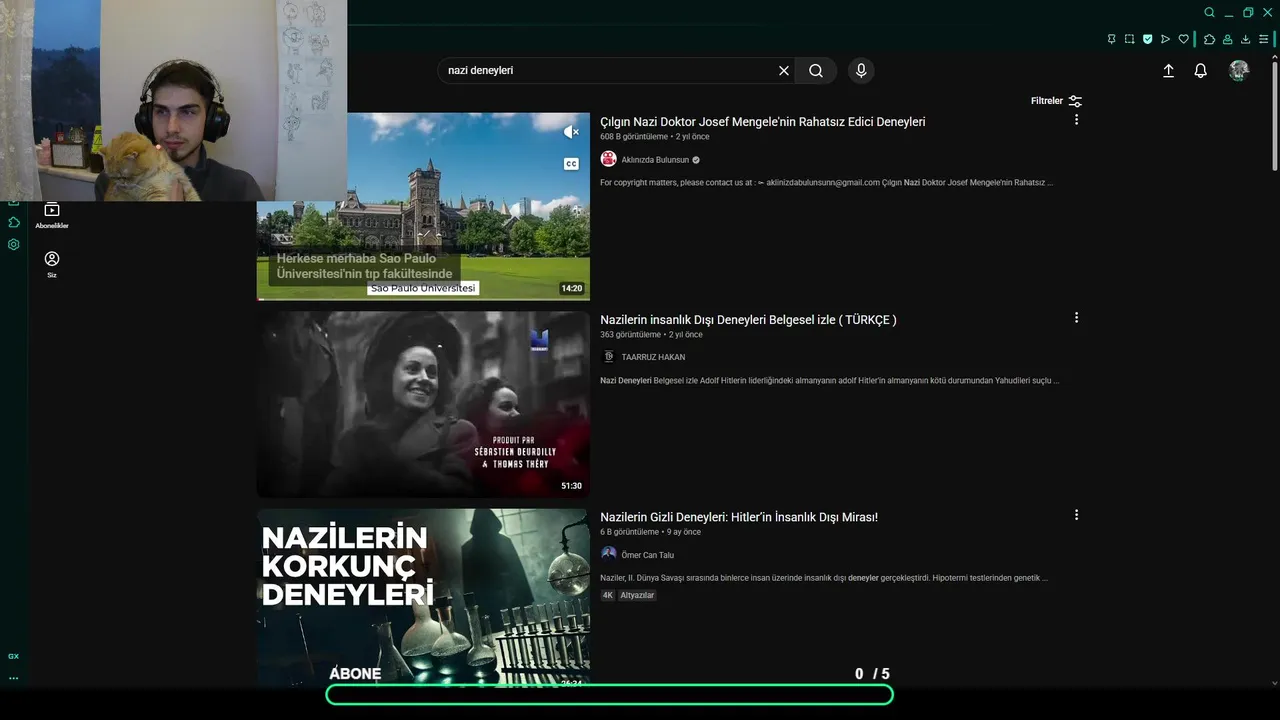Open the flow send arrow icon
Image resolution: width=1280 pixels, height=720 pixels.
pyautogui.click(x=1165, y=39)
